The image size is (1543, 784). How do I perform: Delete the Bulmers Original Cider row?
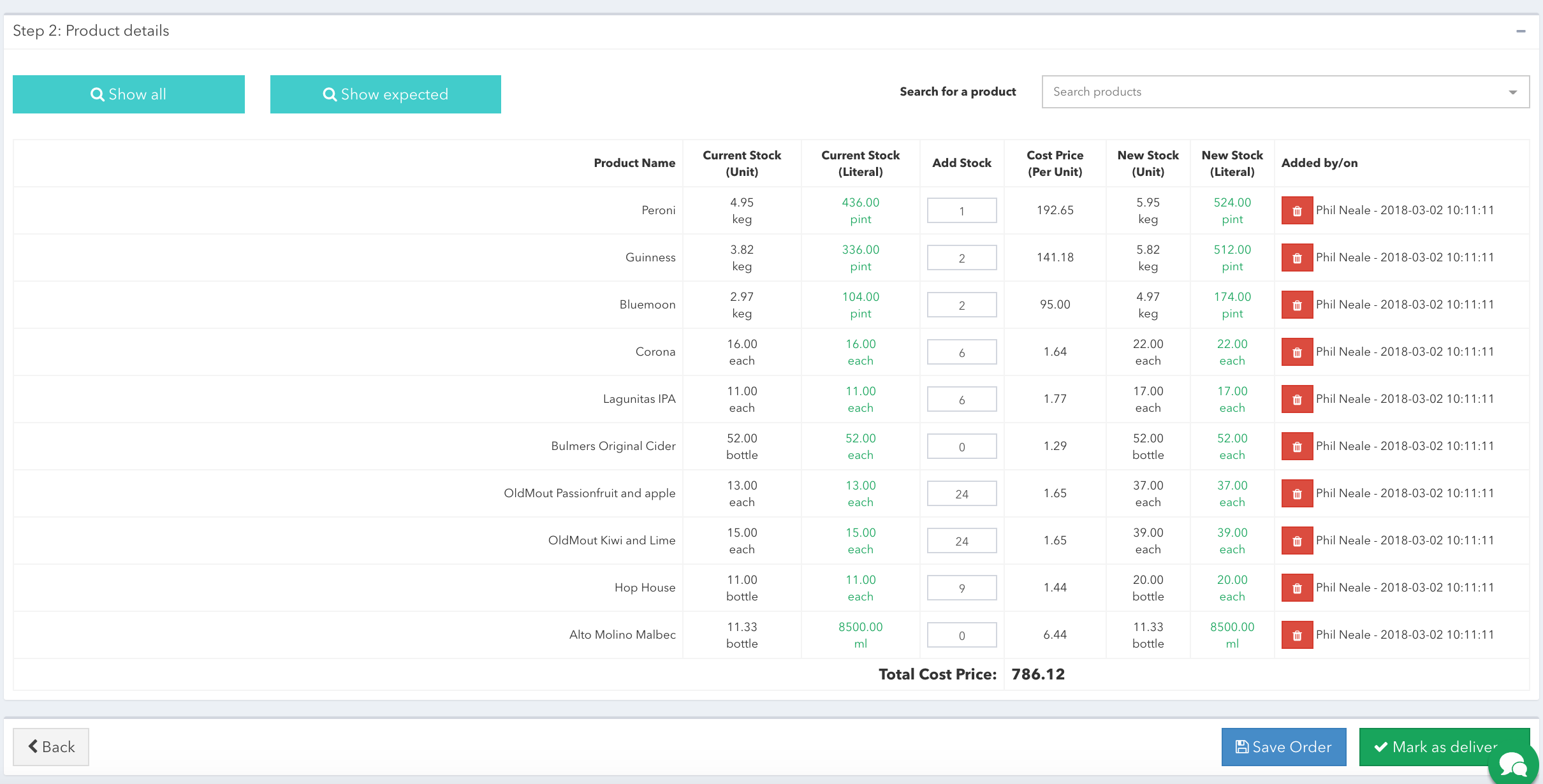(1297, 446)
